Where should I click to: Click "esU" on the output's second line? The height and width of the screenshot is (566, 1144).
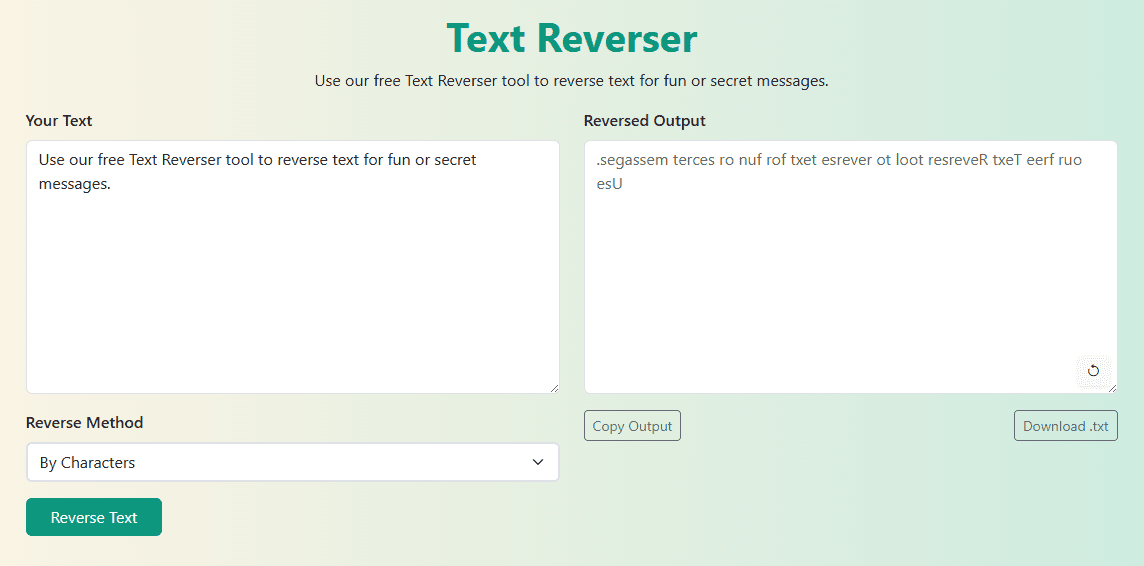coord(609,184)
